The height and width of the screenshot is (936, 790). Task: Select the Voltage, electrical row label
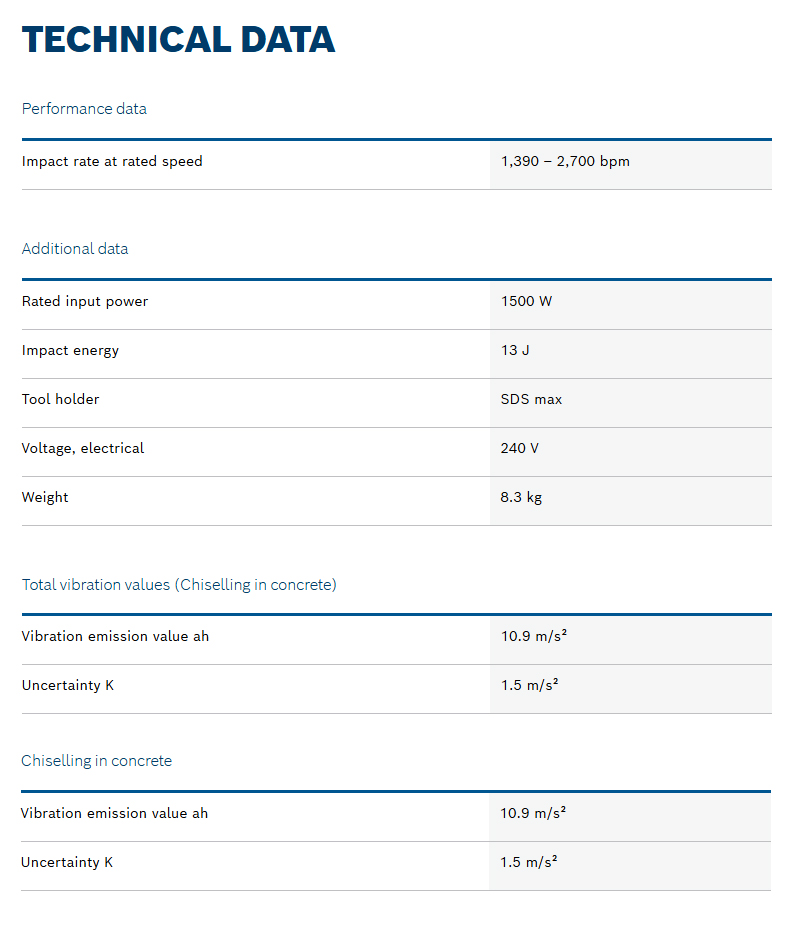(x=83, y=448)
